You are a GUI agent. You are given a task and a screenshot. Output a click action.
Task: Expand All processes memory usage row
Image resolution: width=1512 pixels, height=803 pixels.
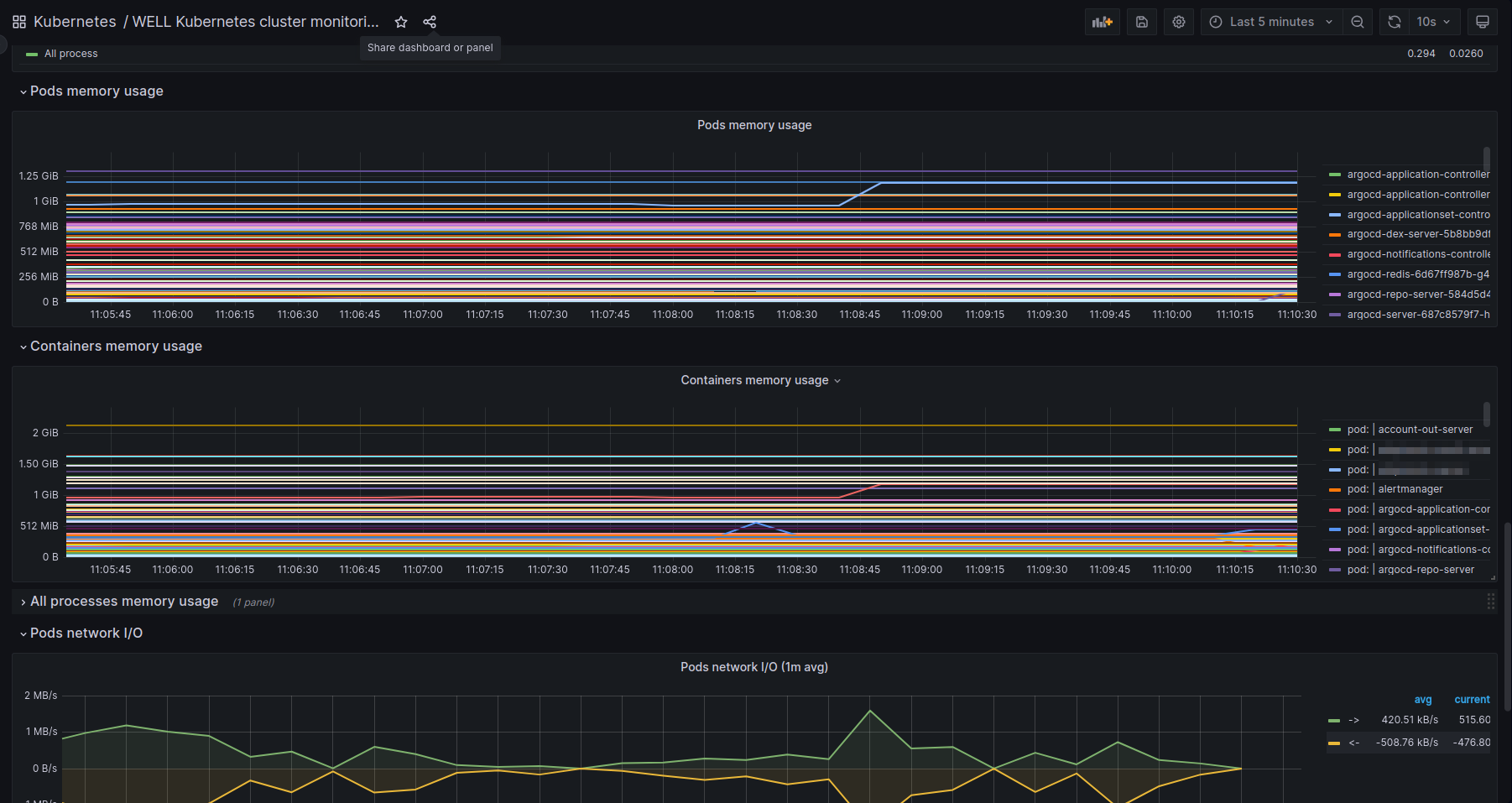point(123,602)
